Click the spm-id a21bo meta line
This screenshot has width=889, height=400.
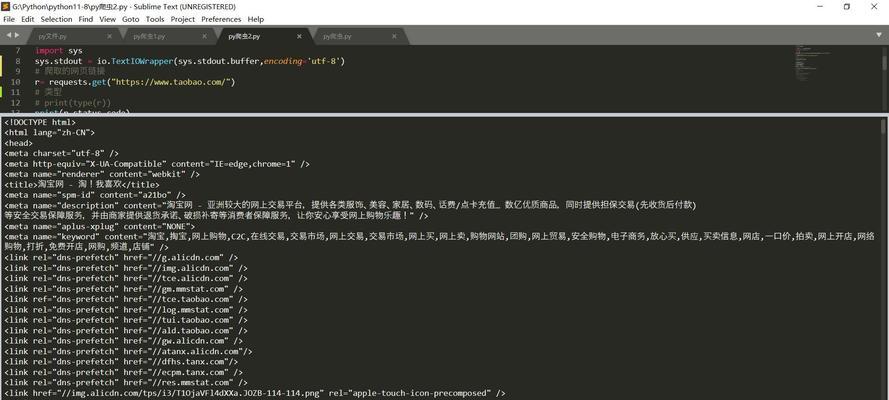click(x=95, y=195)
